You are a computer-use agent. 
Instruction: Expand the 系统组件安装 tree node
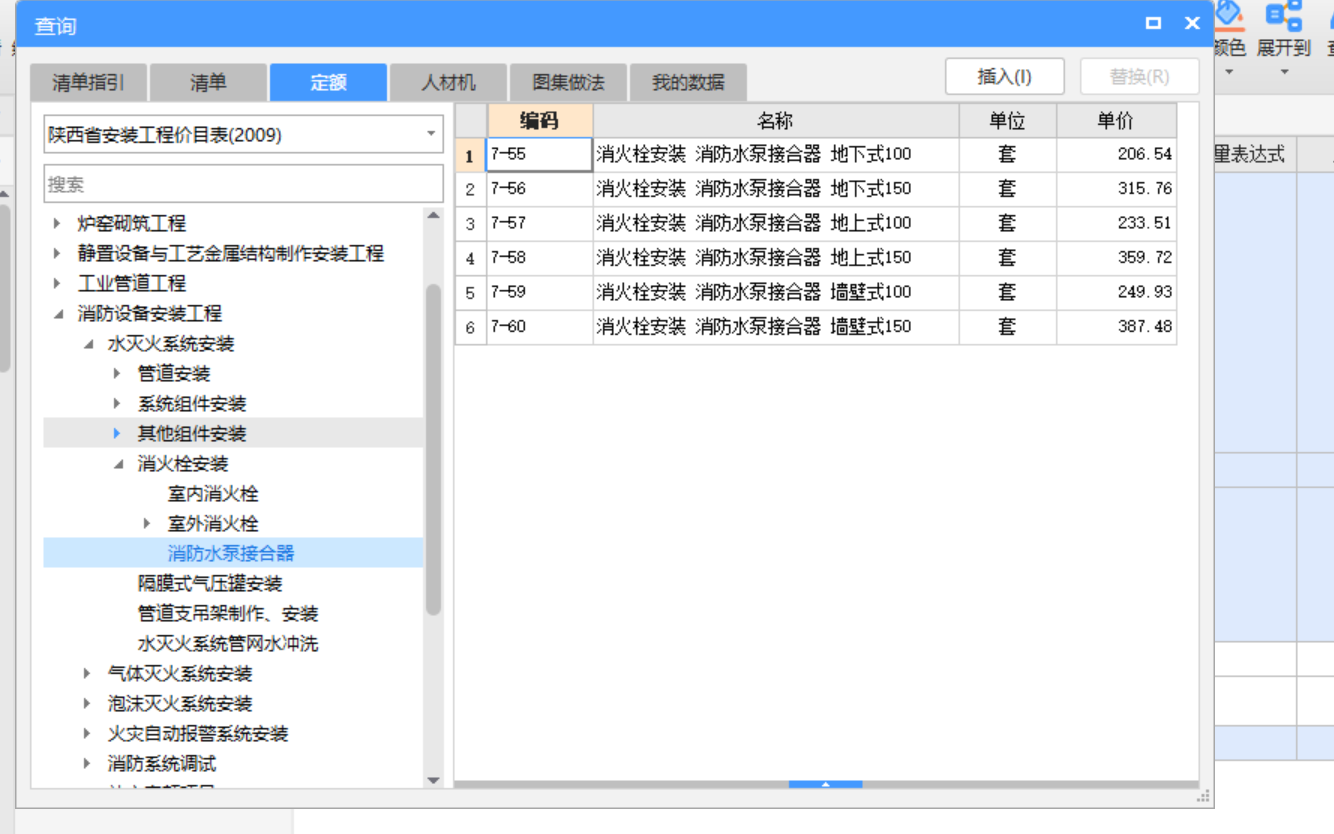coord(117,403)
